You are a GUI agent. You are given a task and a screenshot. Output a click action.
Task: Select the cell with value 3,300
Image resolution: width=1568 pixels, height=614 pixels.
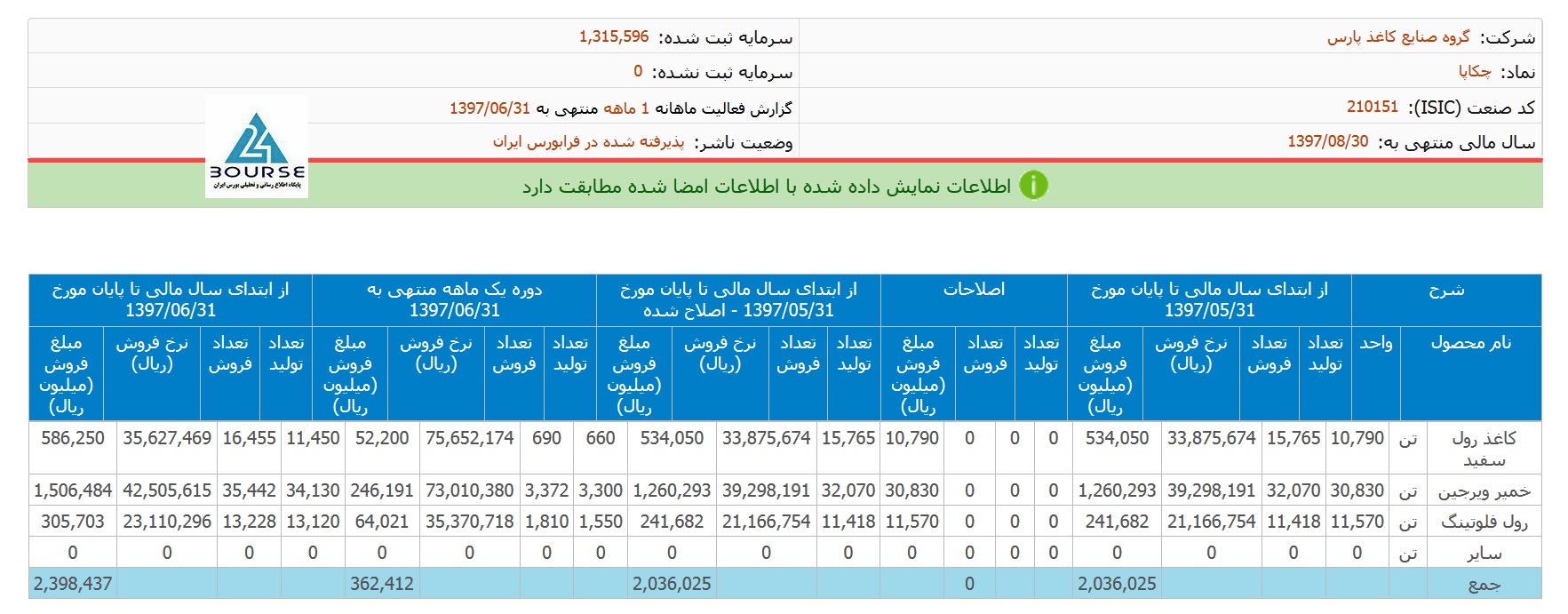click(601, 490)
